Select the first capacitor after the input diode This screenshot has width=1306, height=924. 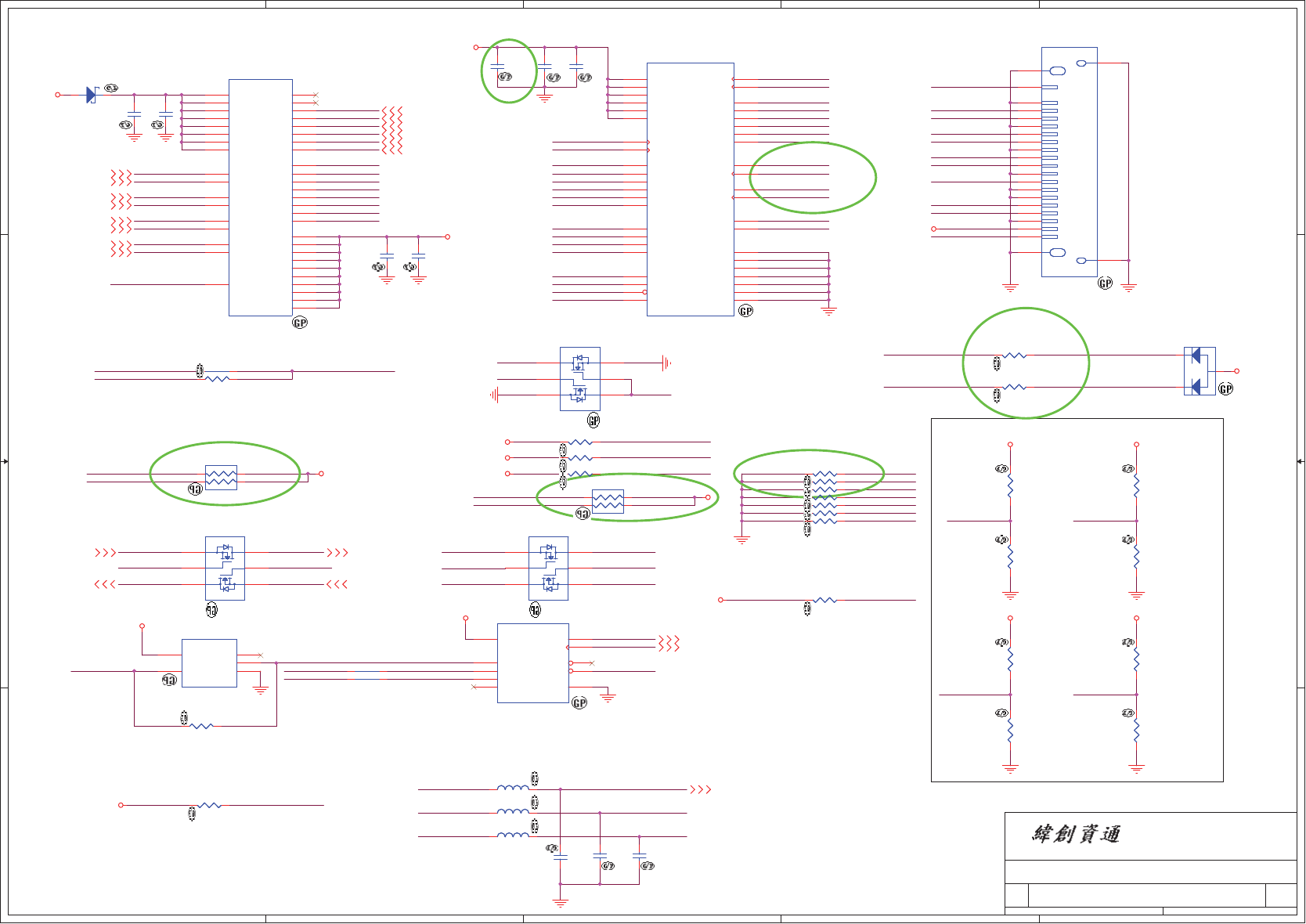[134, 116]
